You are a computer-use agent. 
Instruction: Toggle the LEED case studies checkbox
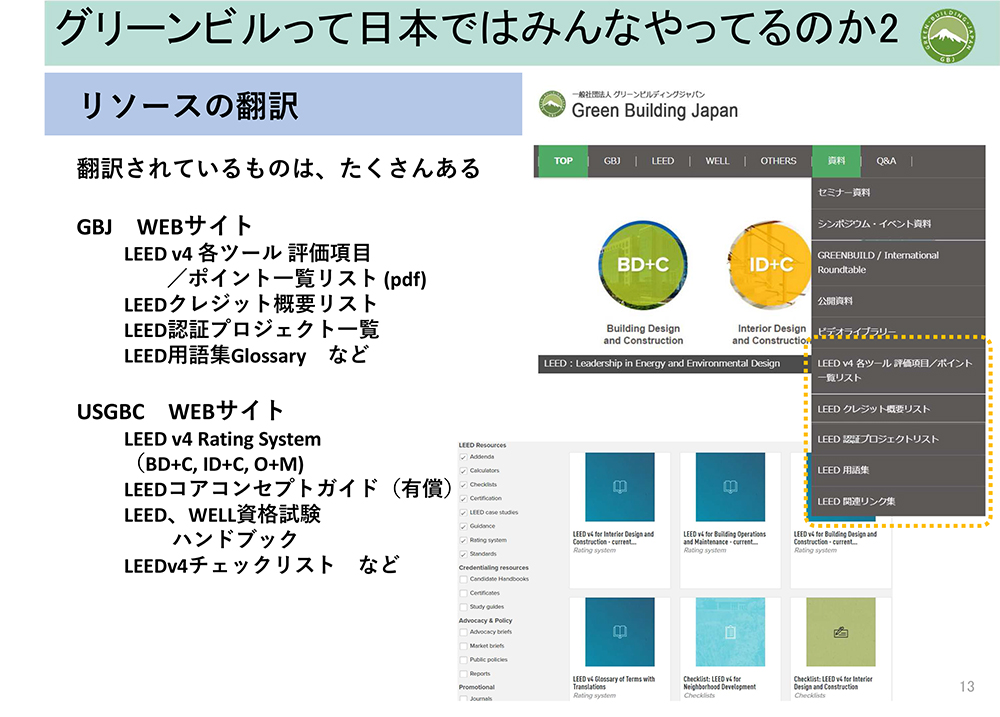(x=464, y=513)
